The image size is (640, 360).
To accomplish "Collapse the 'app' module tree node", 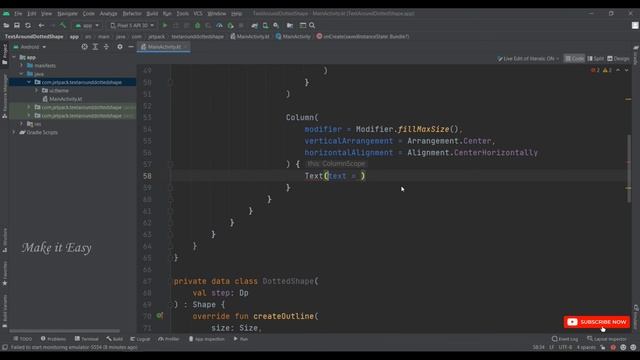I will point(15,57).
